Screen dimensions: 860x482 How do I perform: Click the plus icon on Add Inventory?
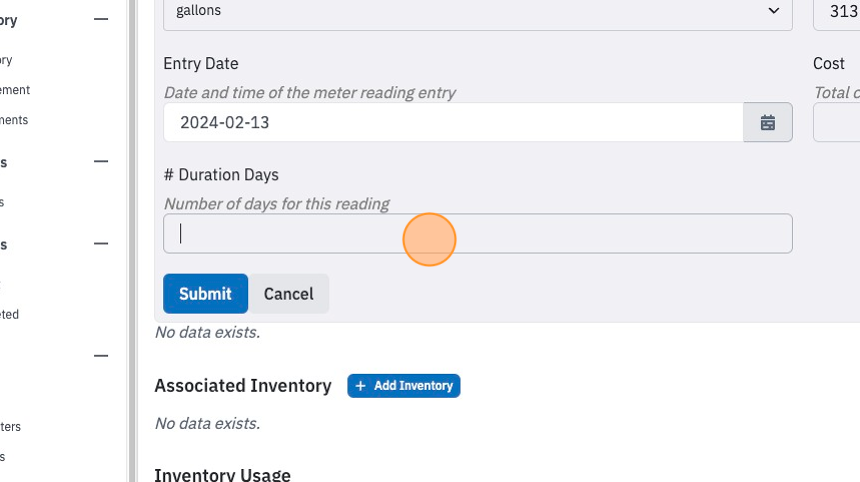click(360, 386)
